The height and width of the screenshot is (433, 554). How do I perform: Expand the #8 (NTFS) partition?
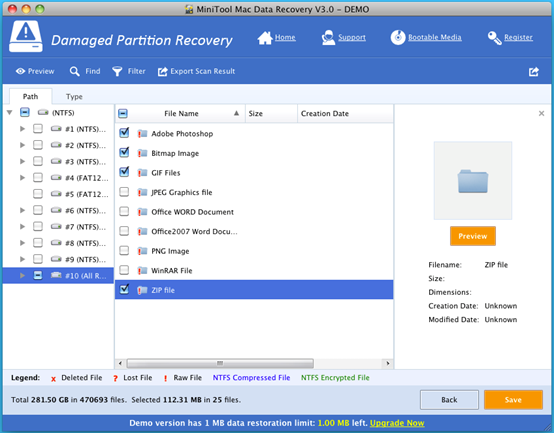pos(22,243)
